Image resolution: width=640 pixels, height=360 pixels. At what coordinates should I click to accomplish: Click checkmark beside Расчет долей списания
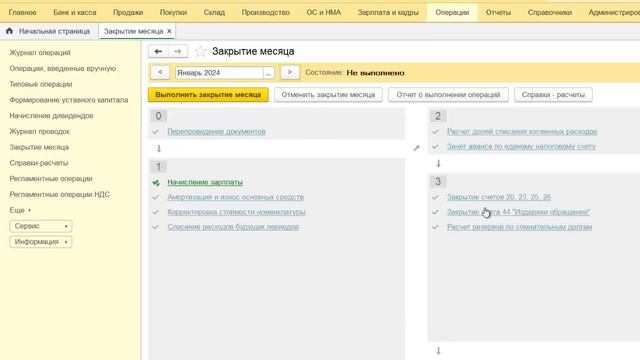435,132
